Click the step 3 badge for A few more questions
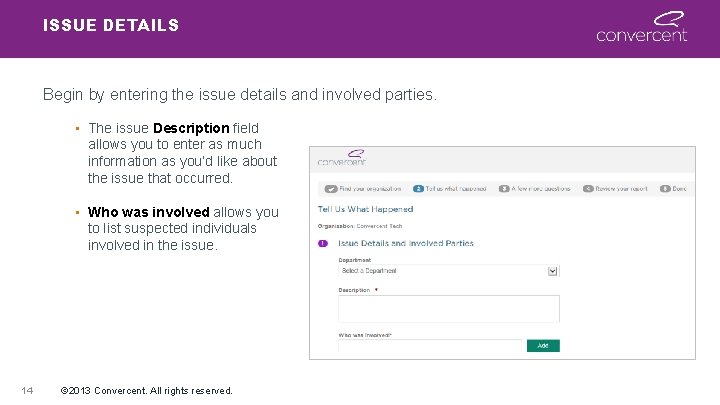 (x=503, y=188)
